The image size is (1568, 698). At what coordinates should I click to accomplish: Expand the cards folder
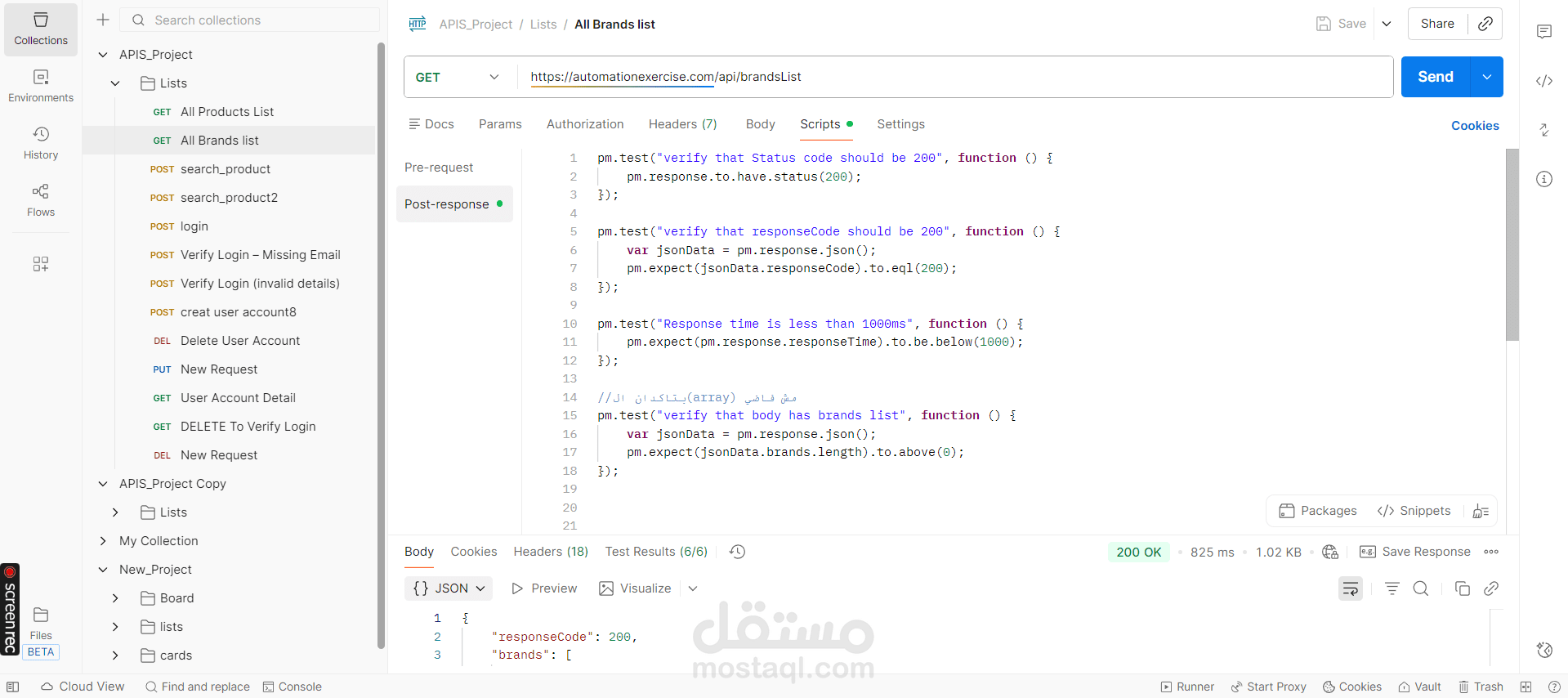[115, 655]
